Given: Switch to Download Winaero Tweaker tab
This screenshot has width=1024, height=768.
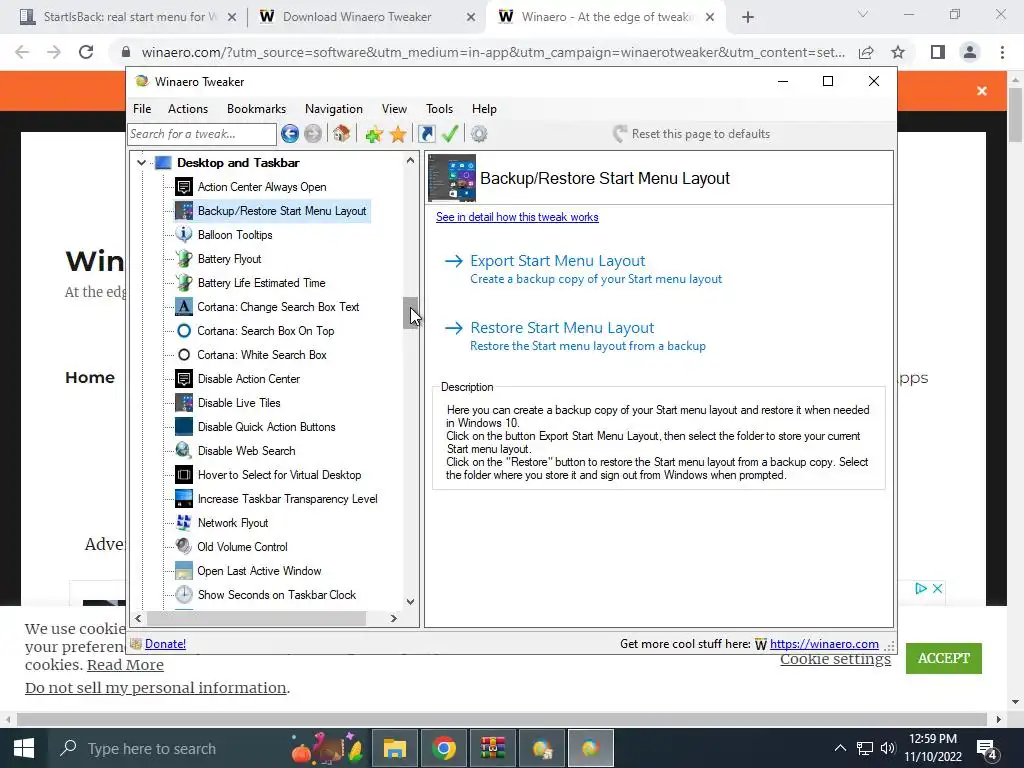Looking at the screenshot, I should pyautogui.click(x=368, y=17).
